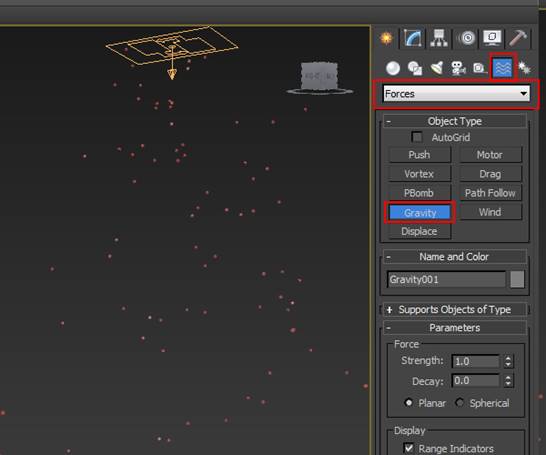Select the Spherical radio option
The image size is (546, 455).
click(x=460, y=403)
